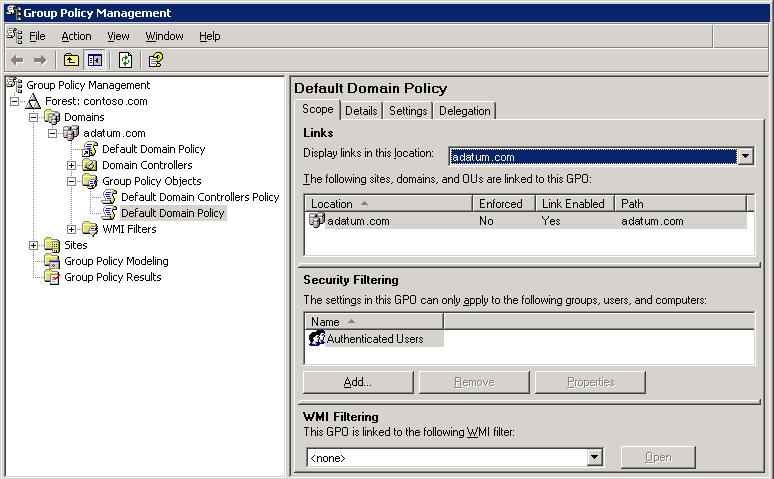Select Default Domain Controllers Policy in the tree
774x479 pixels.
point(200,197)
